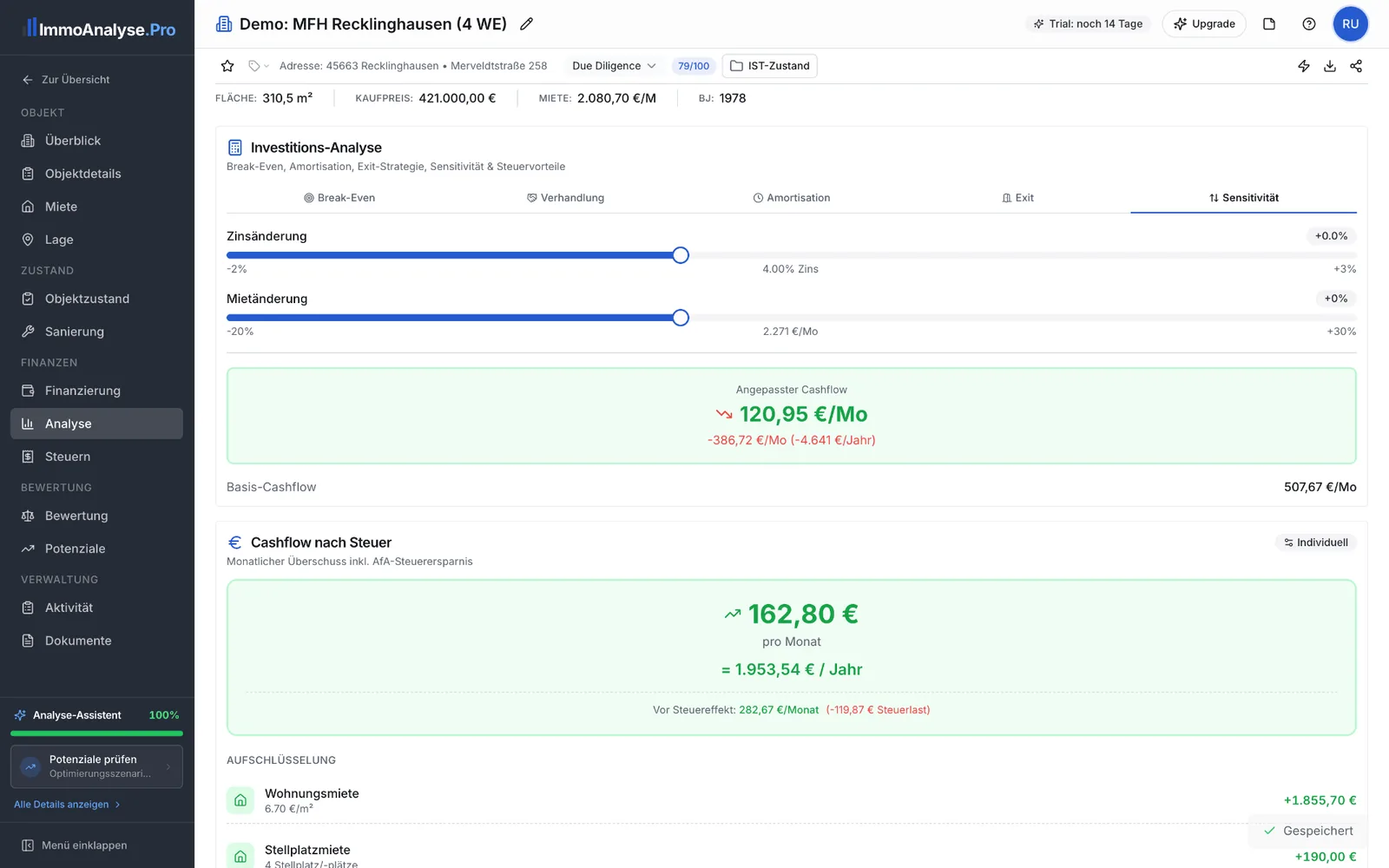Click the 79/100 score badge

(x=694, y=66)
